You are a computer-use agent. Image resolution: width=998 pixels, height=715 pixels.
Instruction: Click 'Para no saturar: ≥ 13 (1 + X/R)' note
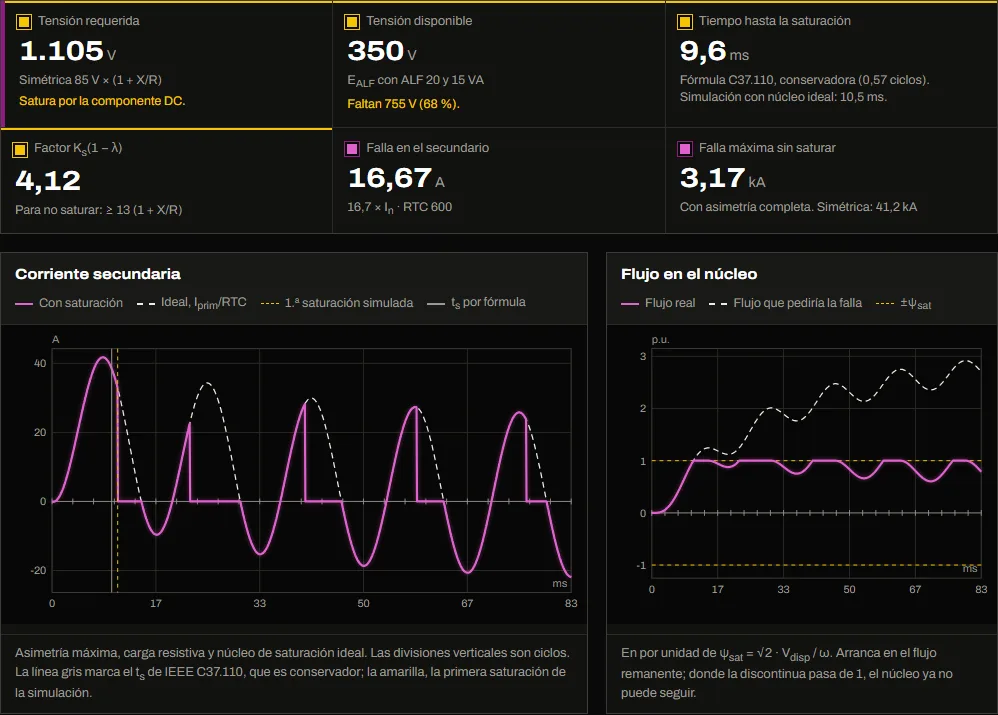99,209
